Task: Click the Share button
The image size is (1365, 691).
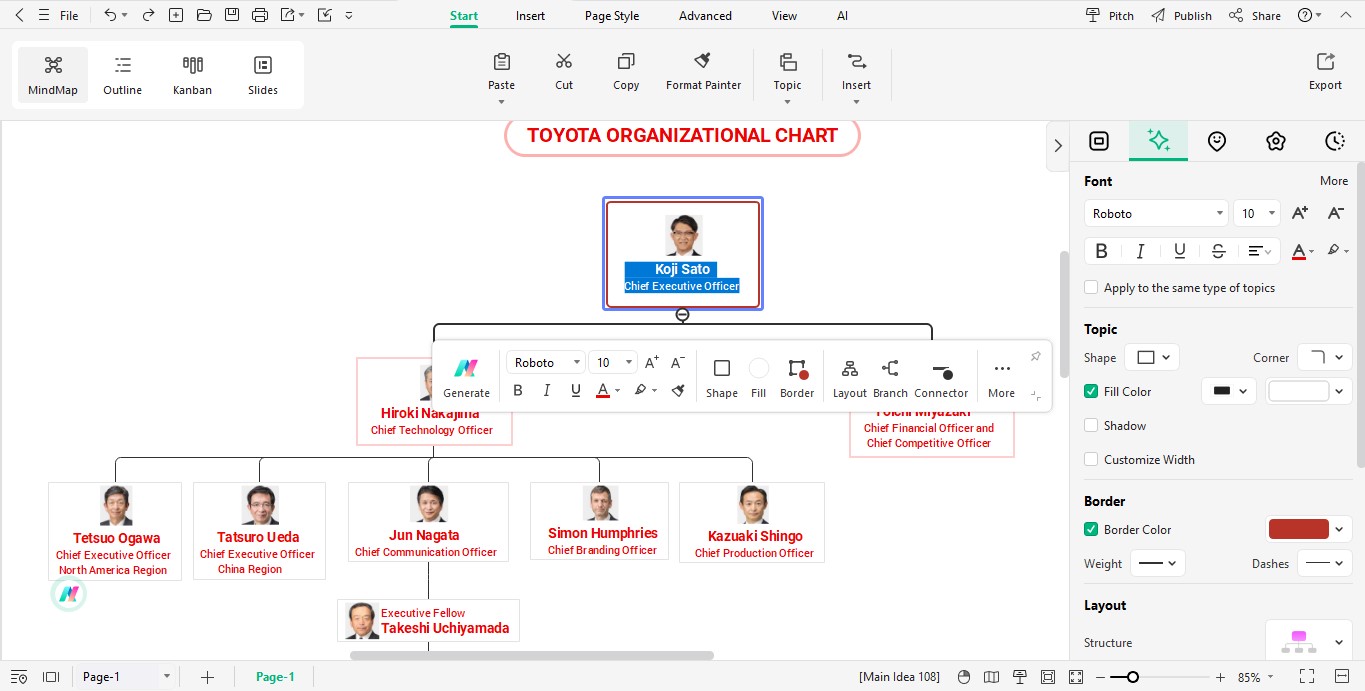Action: tap(1256, 16)
